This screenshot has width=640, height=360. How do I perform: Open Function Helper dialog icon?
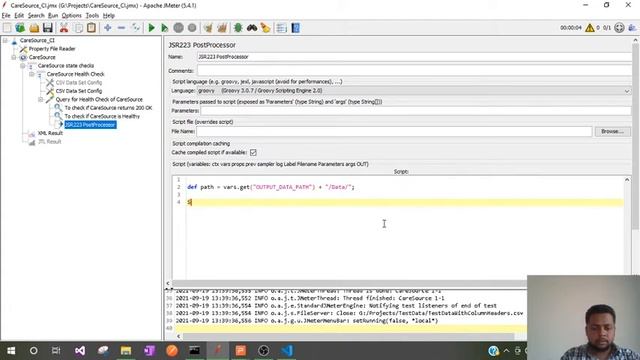point(282,28)
